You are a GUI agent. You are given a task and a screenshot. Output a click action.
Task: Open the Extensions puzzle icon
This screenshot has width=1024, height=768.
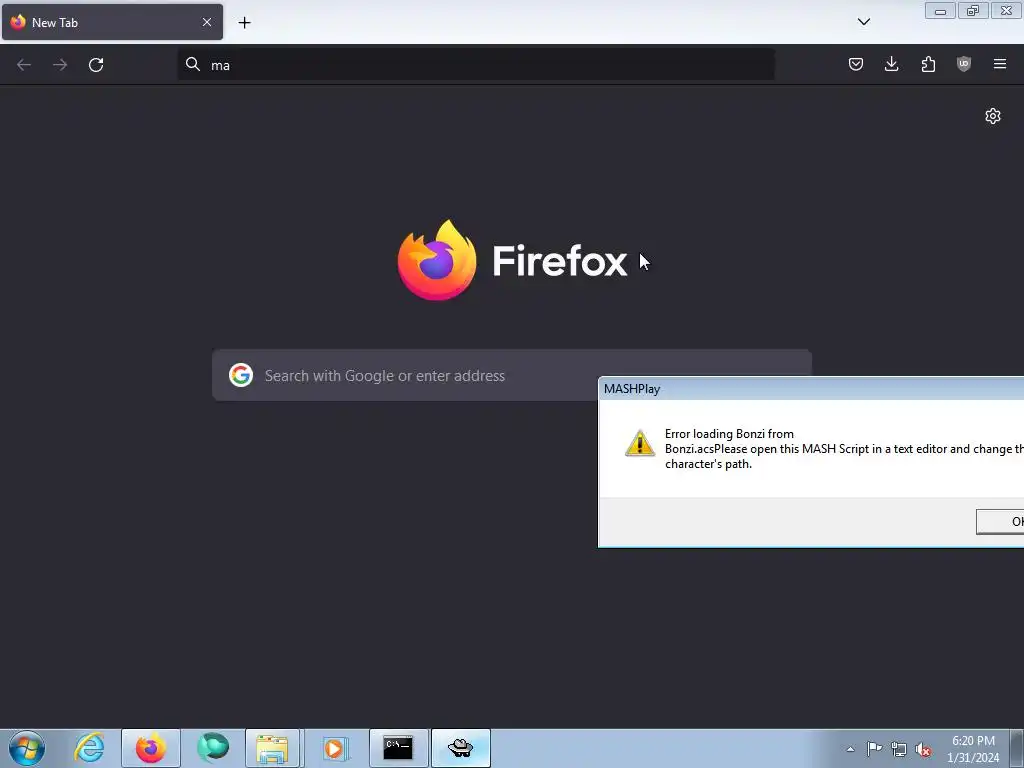tap(928, 64)
